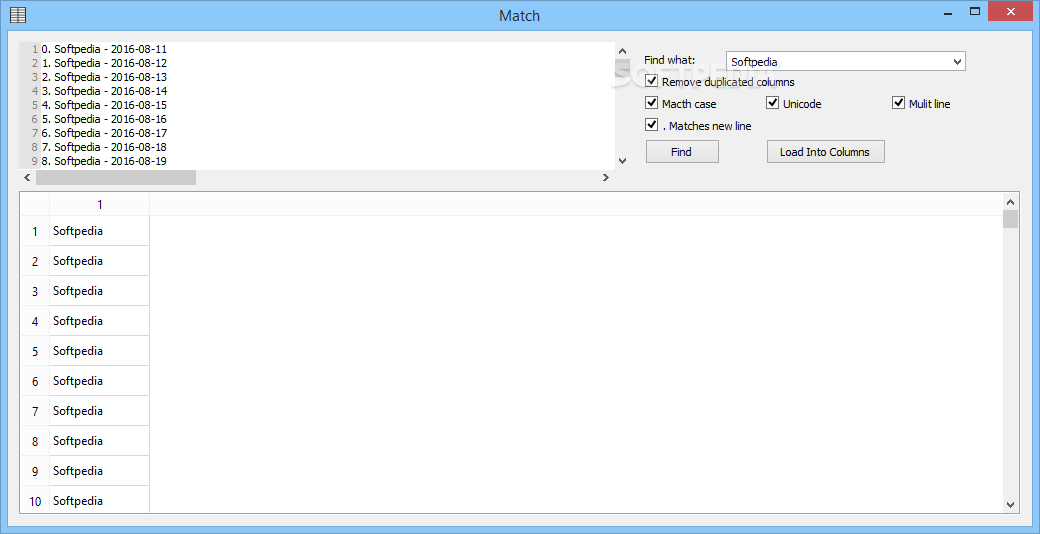The width and height of the screenshot is (1040, 534).
Task: Click line '8. Softpedia - 2016-08-19'
Action: click(x=104, y=161)
